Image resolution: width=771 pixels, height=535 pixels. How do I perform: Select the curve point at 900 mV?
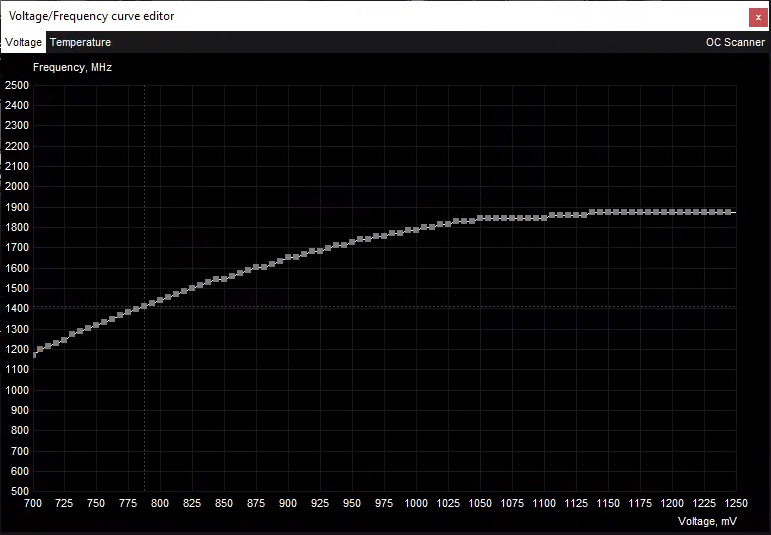pos(288,257)
